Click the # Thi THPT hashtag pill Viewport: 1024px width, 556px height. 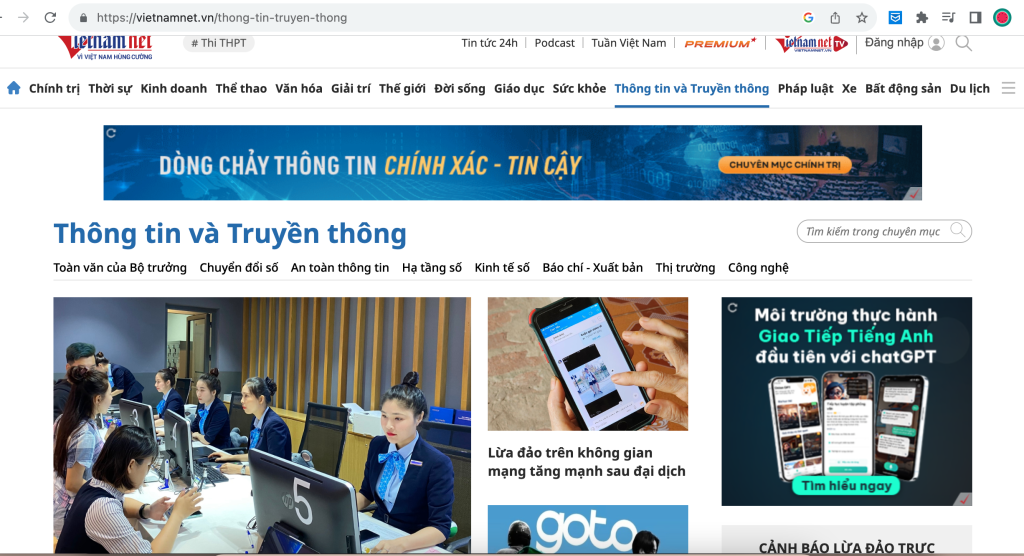pyautogui.click(x=219, y=43)
